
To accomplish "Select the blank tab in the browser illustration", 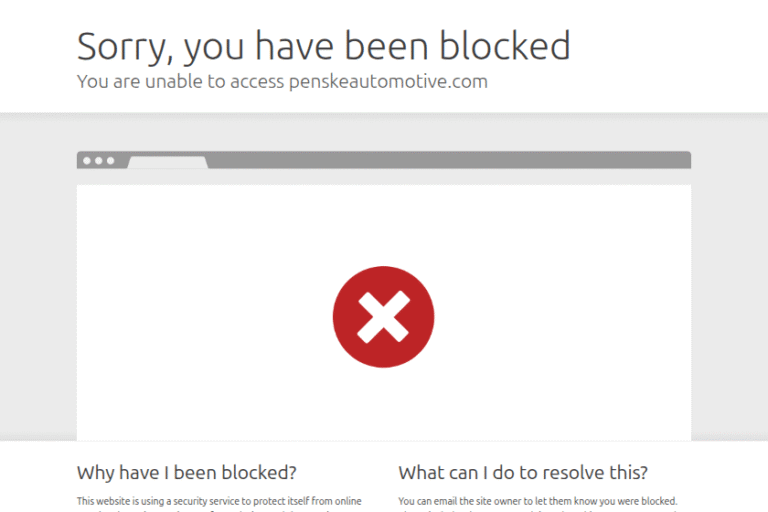I will pyautogui.click(x=167, y=161).
